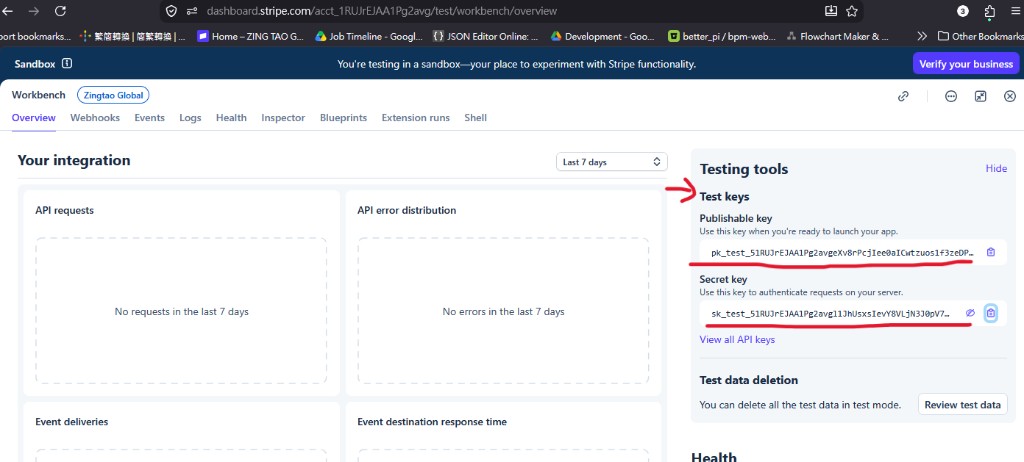
Task: Open the Development Google Drive bookmark
Action: point(603,37)
